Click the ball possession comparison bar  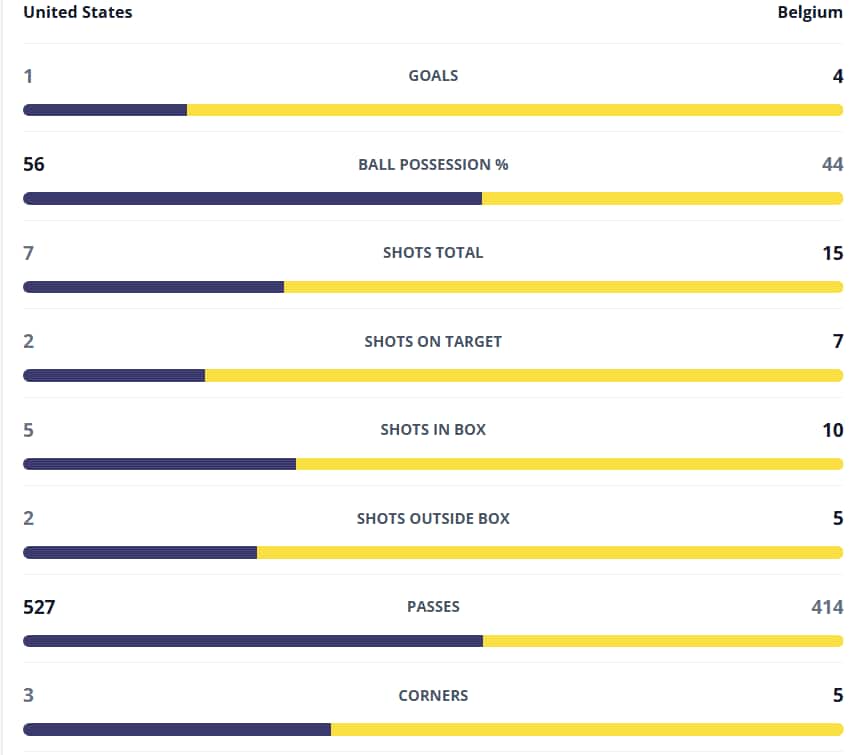click(x=433, y=199)
